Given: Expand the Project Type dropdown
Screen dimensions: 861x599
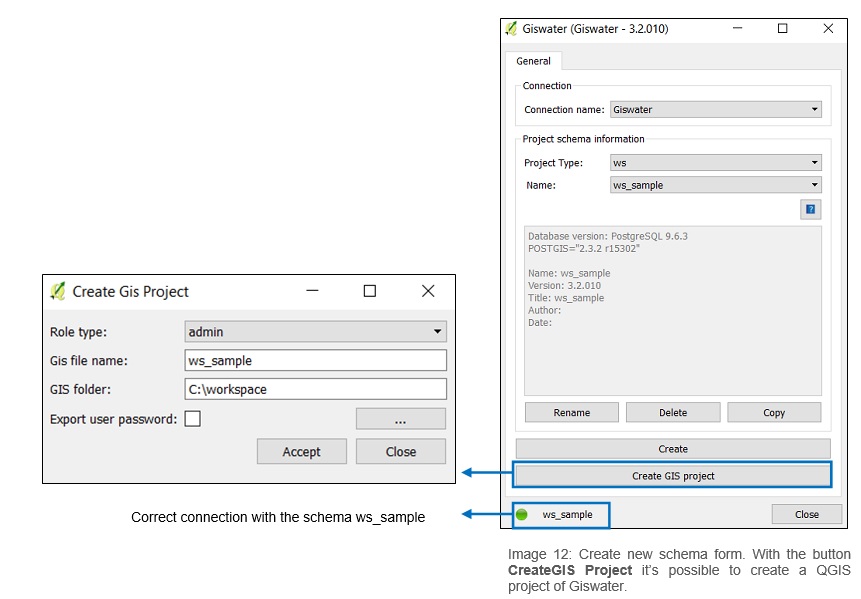Looking at the screenshot, I should pos(715,163).
